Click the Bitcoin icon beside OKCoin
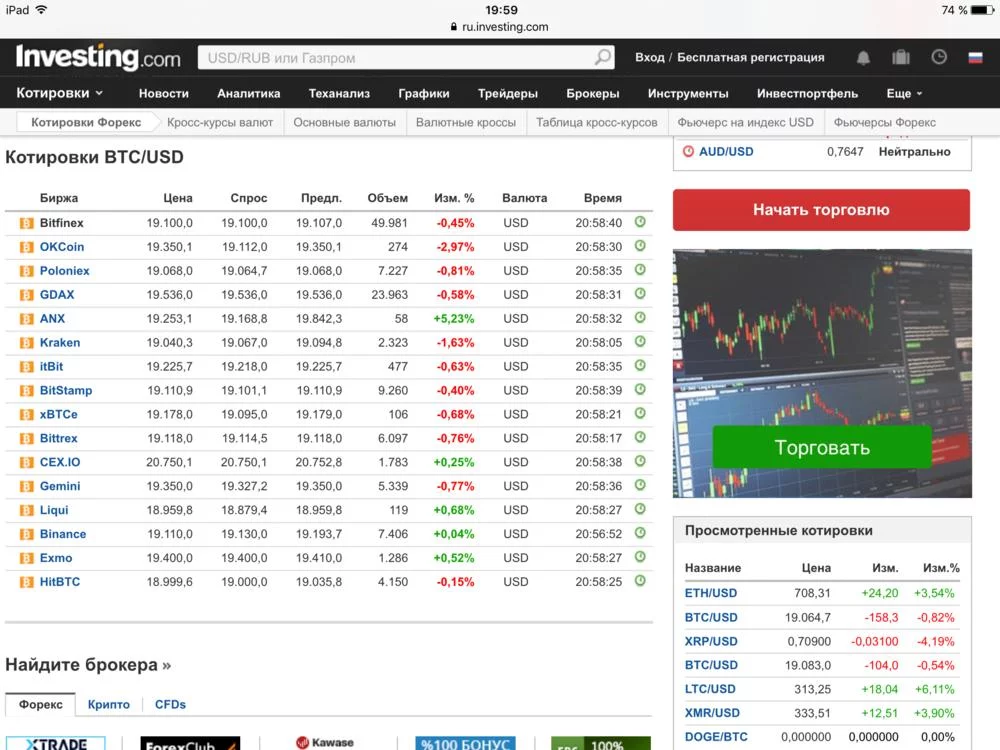The width and height of the screenshot is (1000, 750). [26, 247]
